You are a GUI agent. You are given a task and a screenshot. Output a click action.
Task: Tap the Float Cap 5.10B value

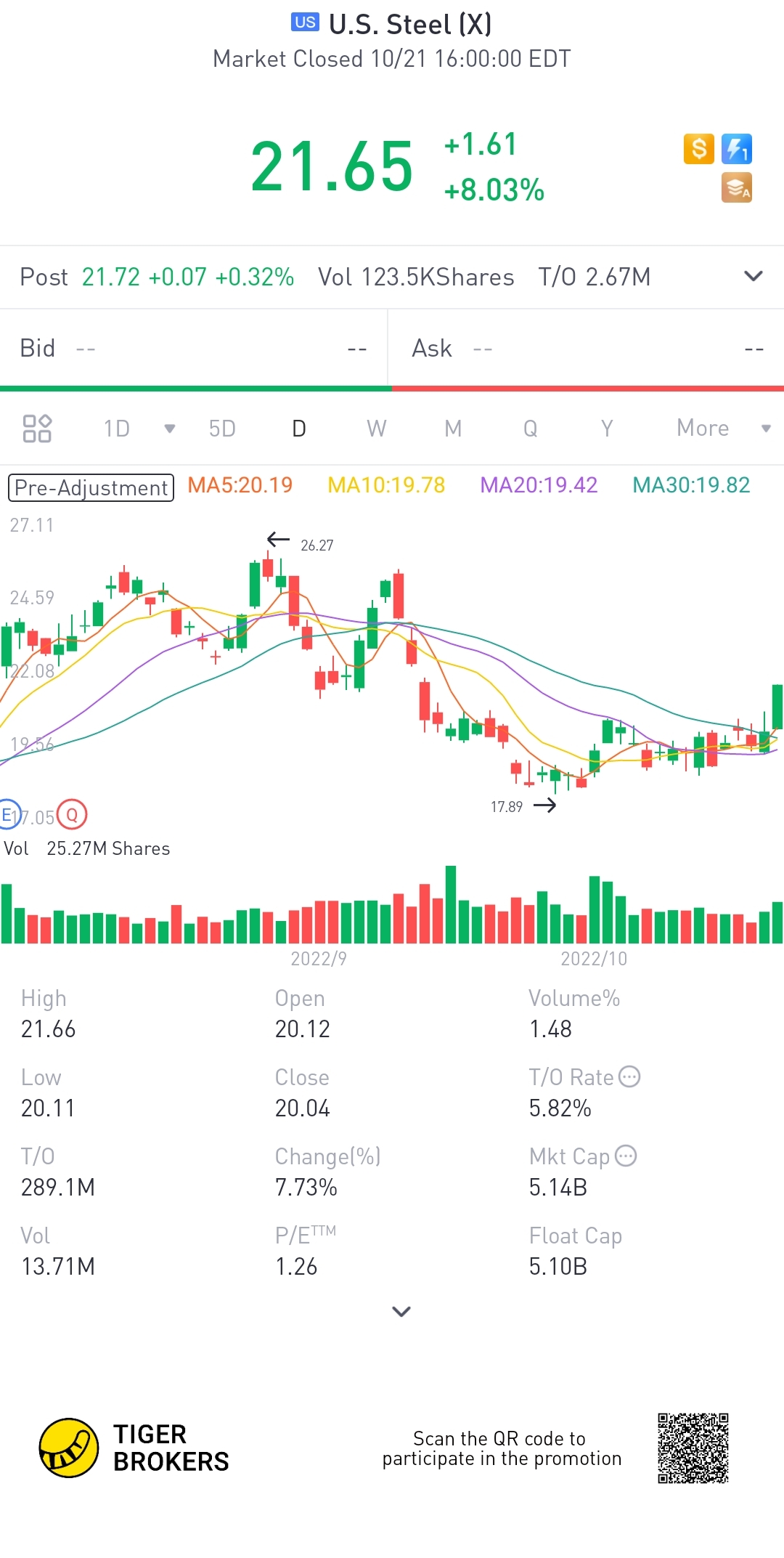558,1267
